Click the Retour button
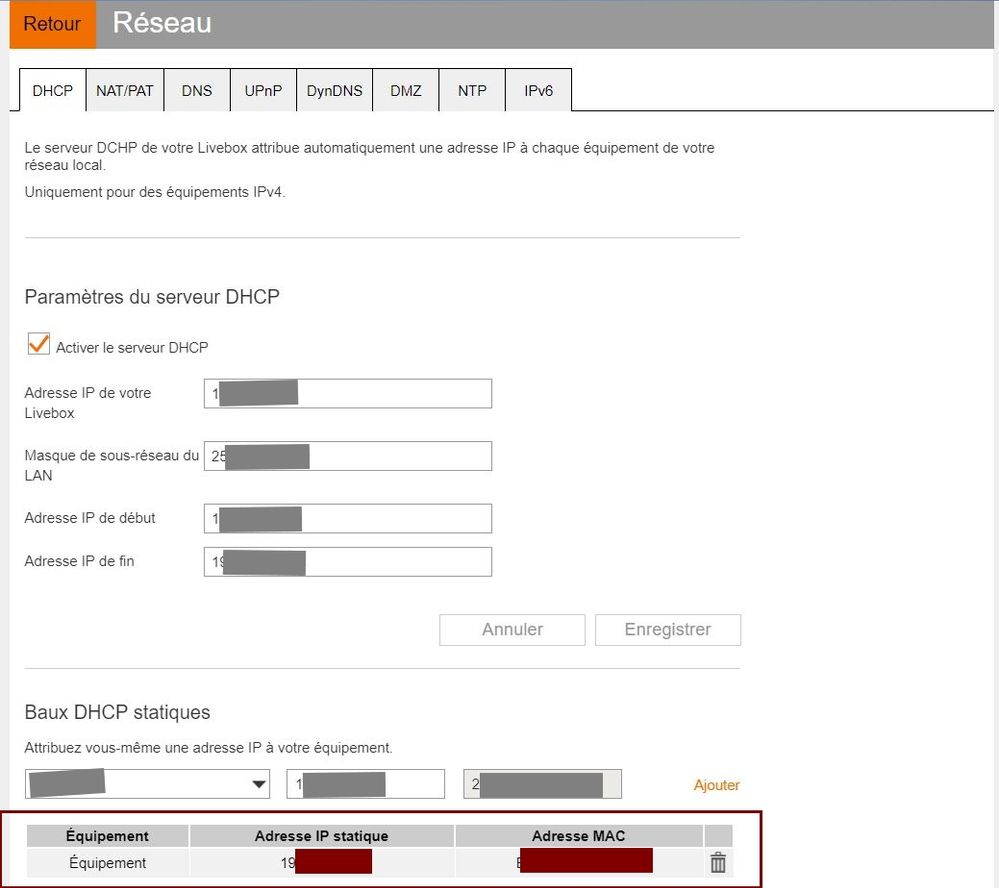The image size is (999, 888). tap(51, 24)
